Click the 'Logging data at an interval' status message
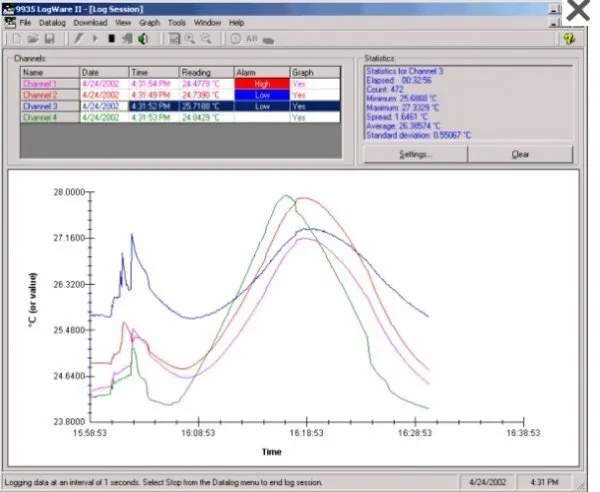The height and width of the screenshot is (492, 600). click(163, 482)
